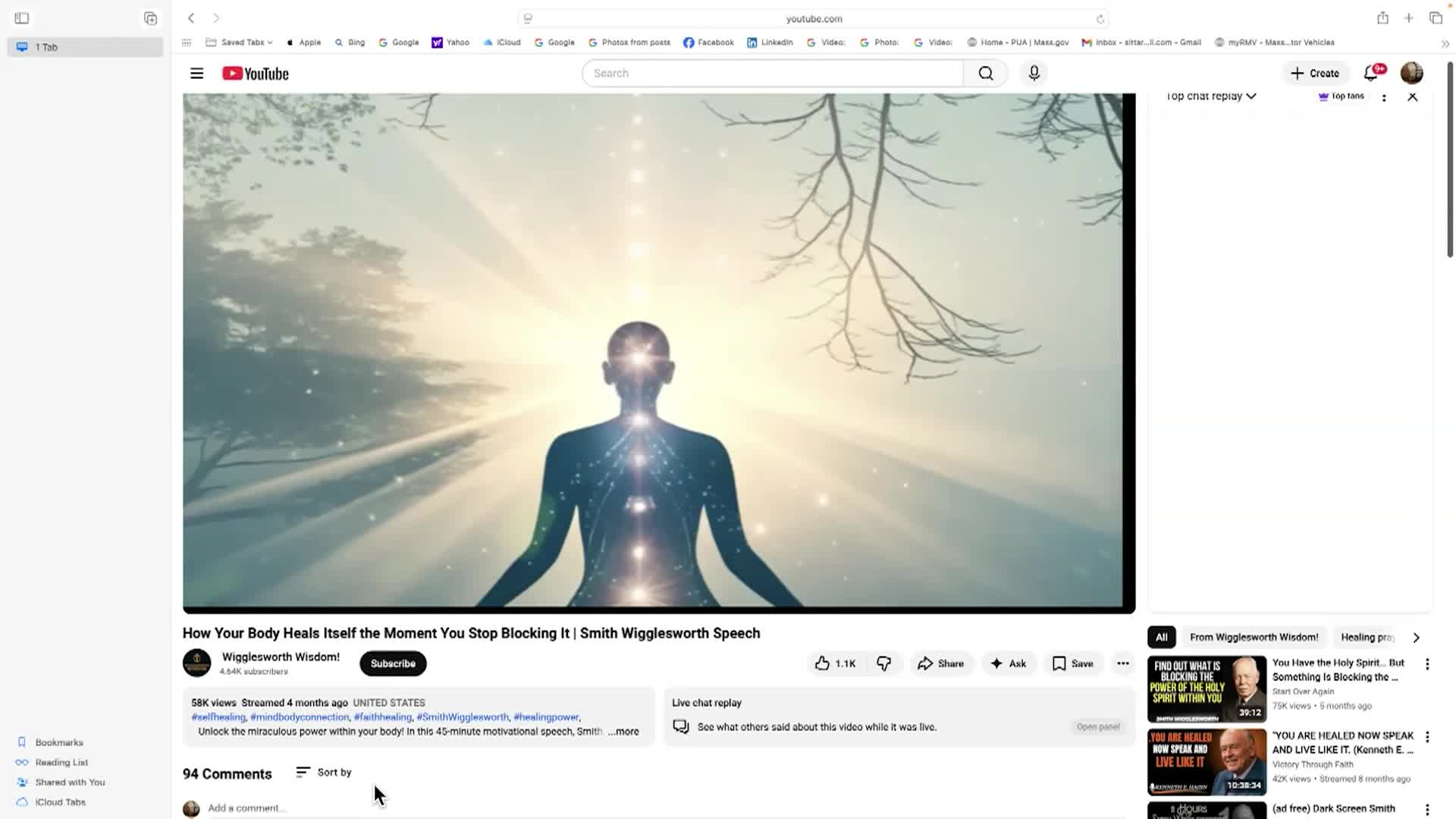This screenshot has height=819, width=1456.
Task: Select the All filter chip
Action: click(1161, 637)
